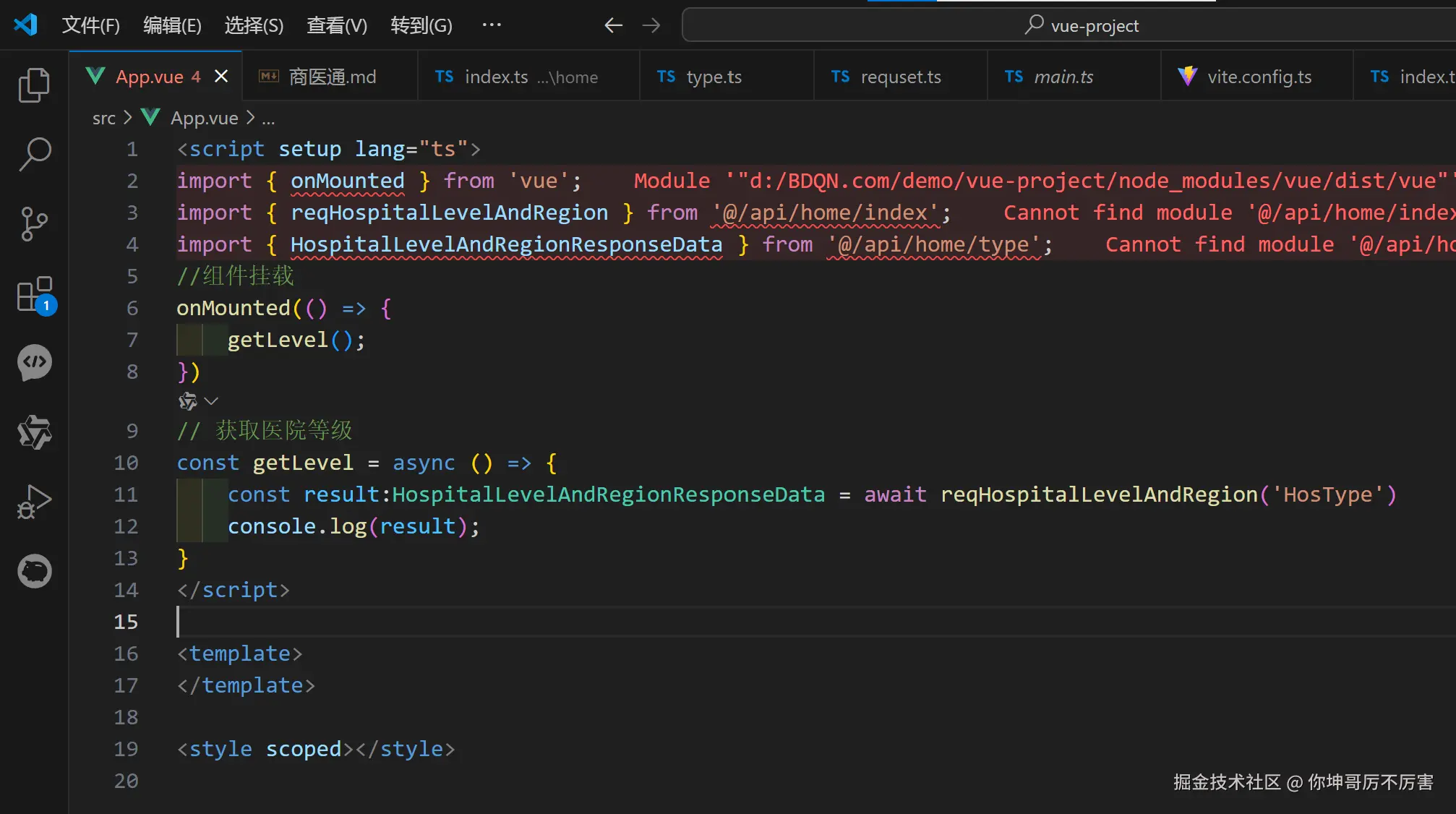Switch to the type.ts tab
The height and width of the screenshot is (814, 1456).
[x=714, y=77]
